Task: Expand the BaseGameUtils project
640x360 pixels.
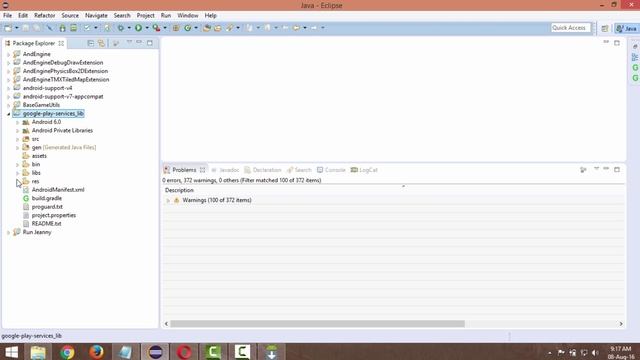Action: 8,105
